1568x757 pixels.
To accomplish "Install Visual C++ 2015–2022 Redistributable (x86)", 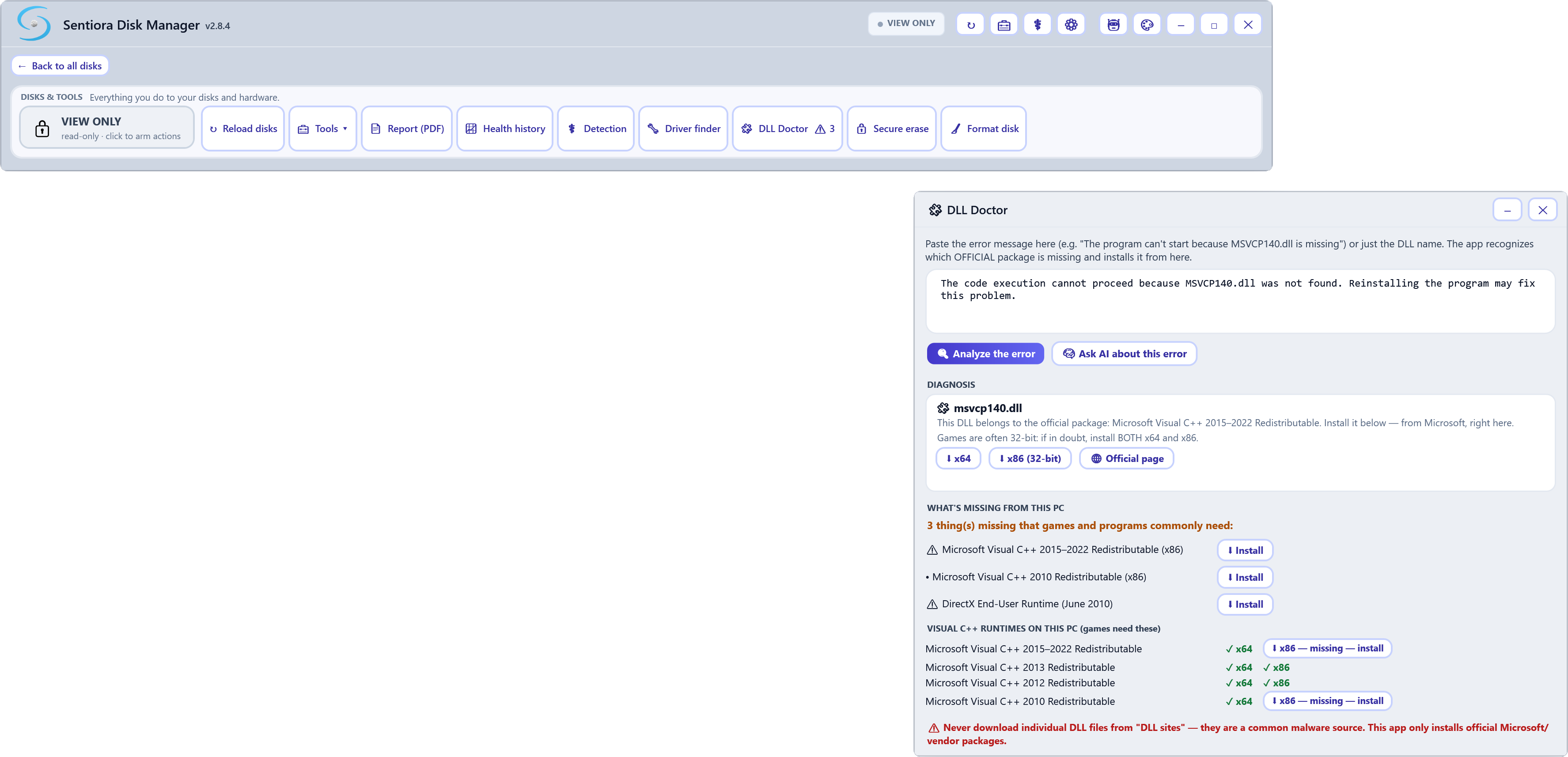I will [x=1245, y=550].
